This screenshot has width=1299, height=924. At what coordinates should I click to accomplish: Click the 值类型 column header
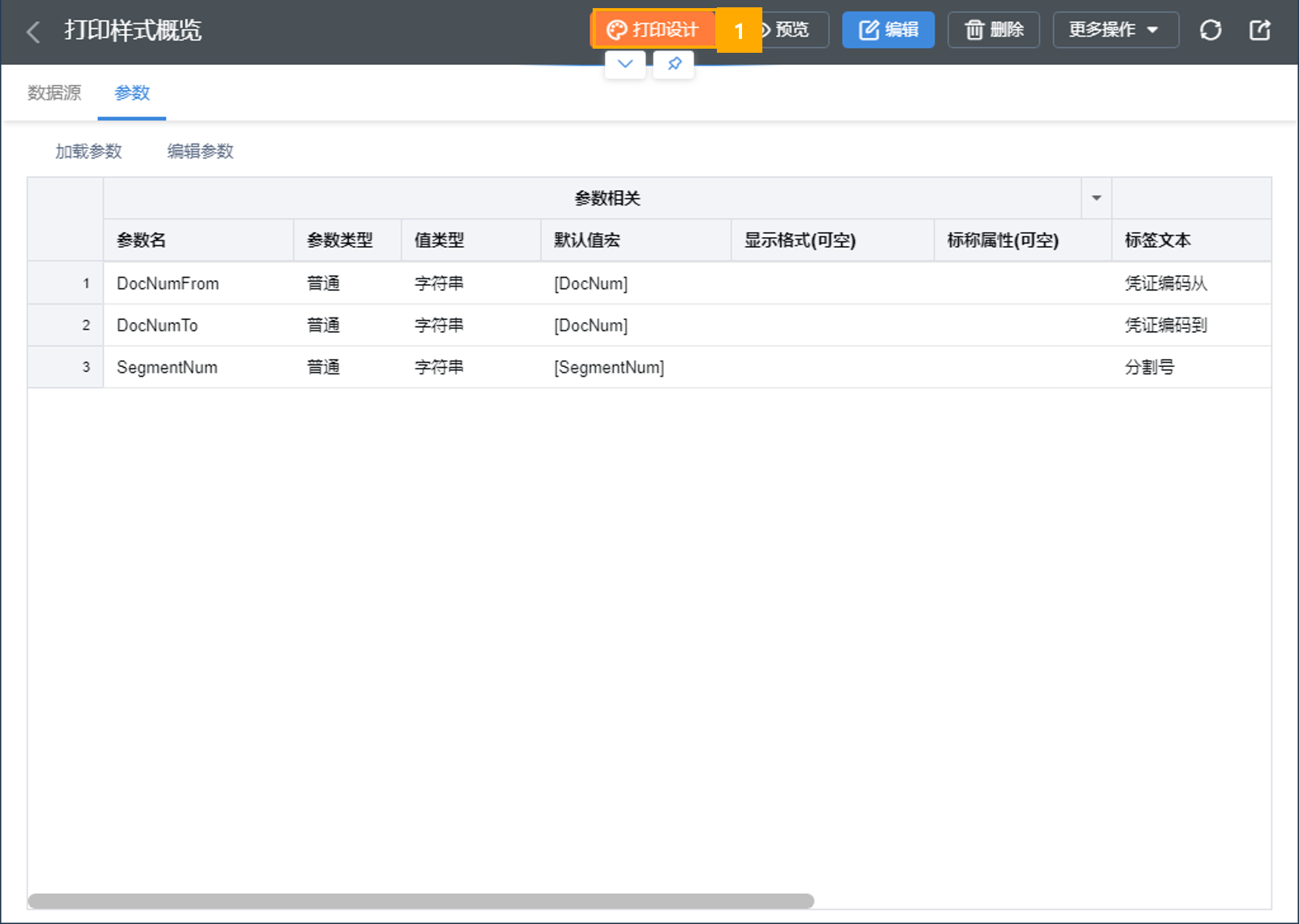(x=472, y=240)
